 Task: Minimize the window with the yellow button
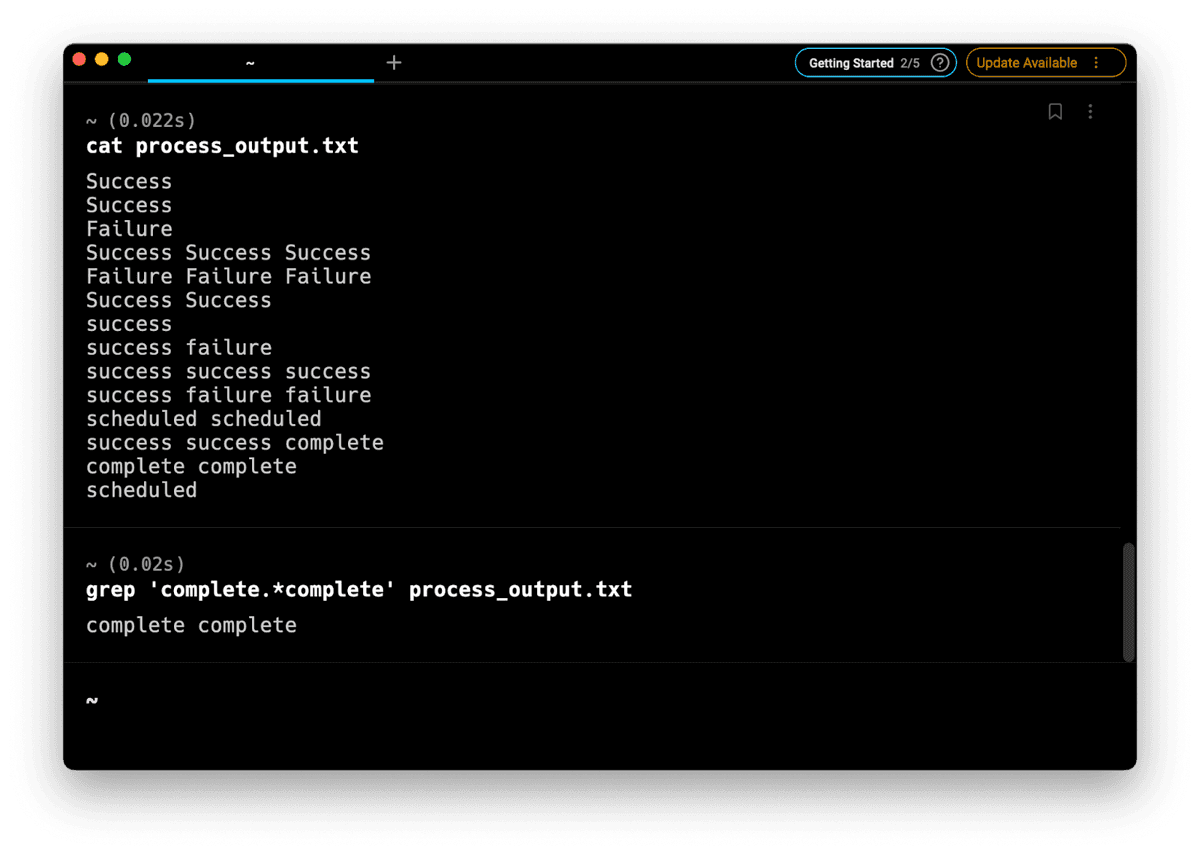click(102, 59)
